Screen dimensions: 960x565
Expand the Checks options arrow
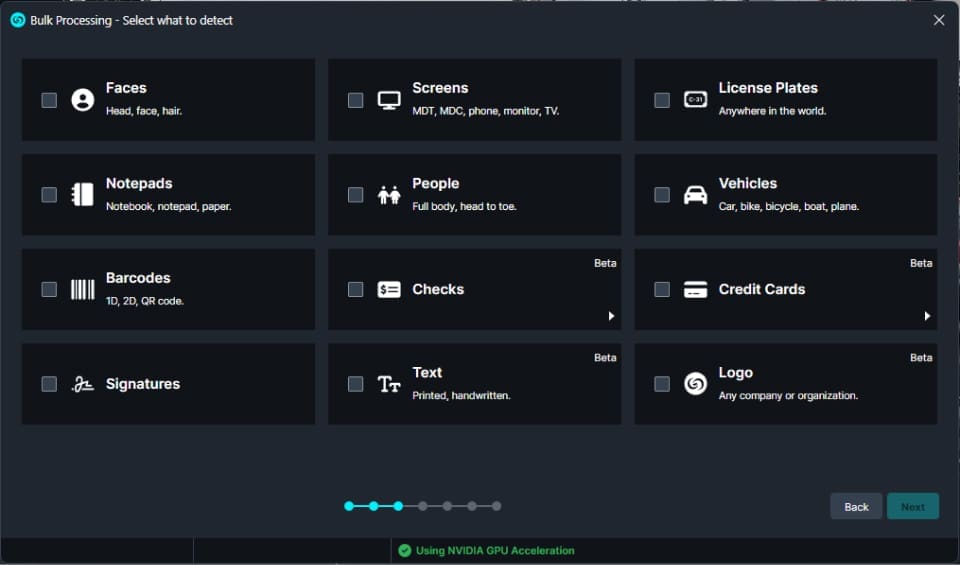(x=611, y=316)
